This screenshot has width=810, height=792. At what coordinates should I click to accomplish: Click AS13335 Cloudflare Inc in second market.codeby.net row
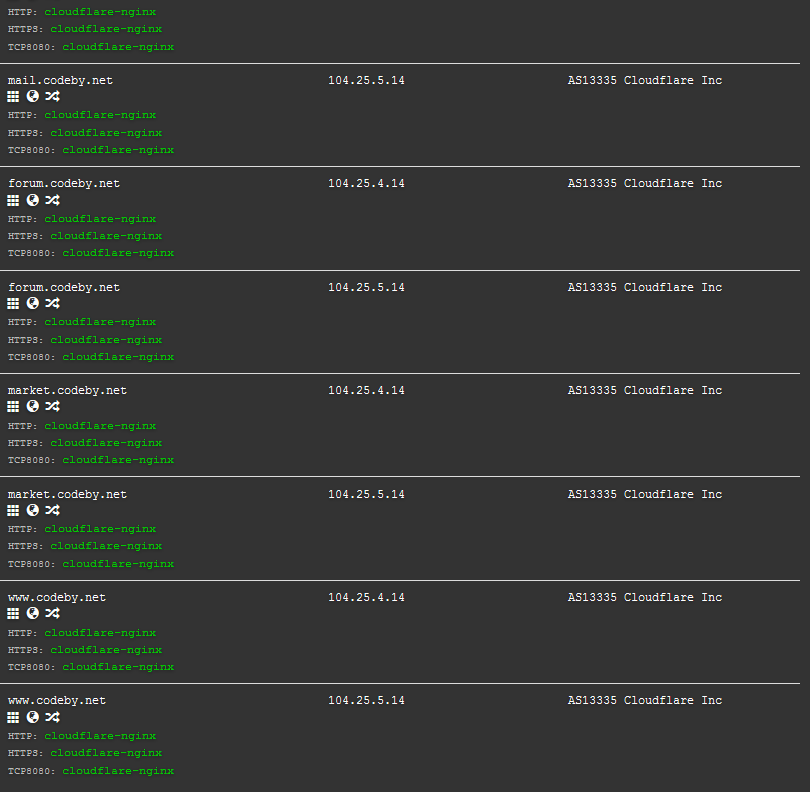(x=645, y=494)
